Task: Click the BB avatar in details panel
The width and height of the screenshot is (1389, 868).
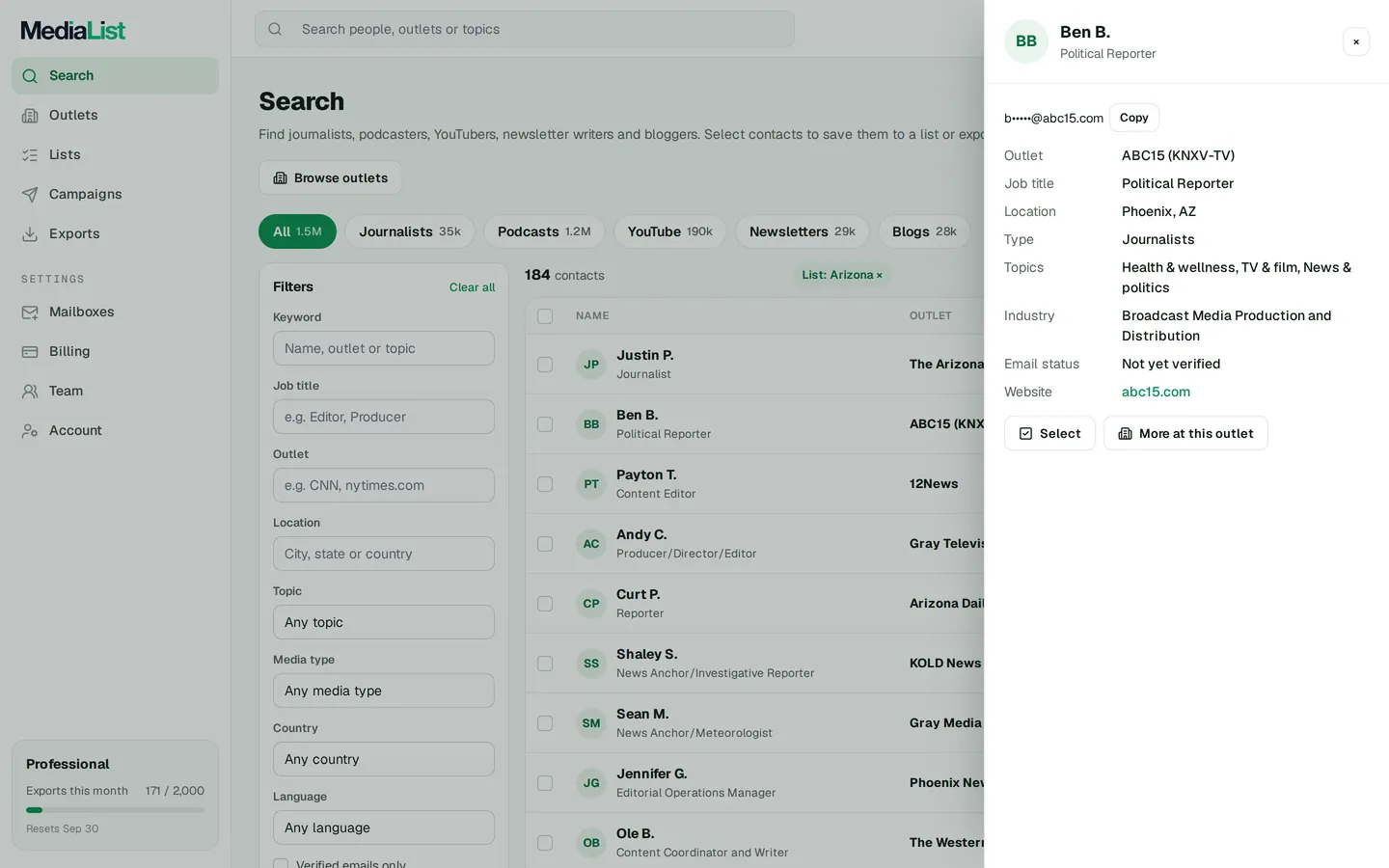Action: pos(1026,41)
